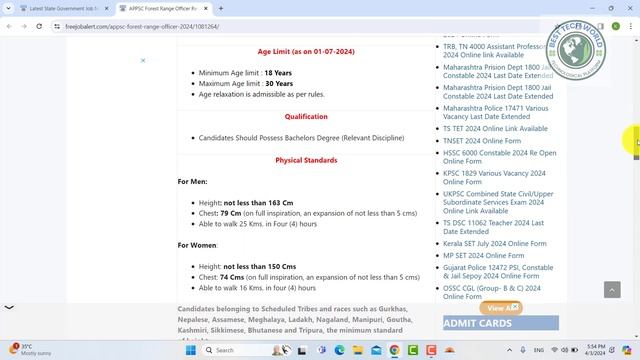Open the Copilot icon at taskbar end
Image resolution: width=640 pixels, height=360 pixels.
point(627,350)
